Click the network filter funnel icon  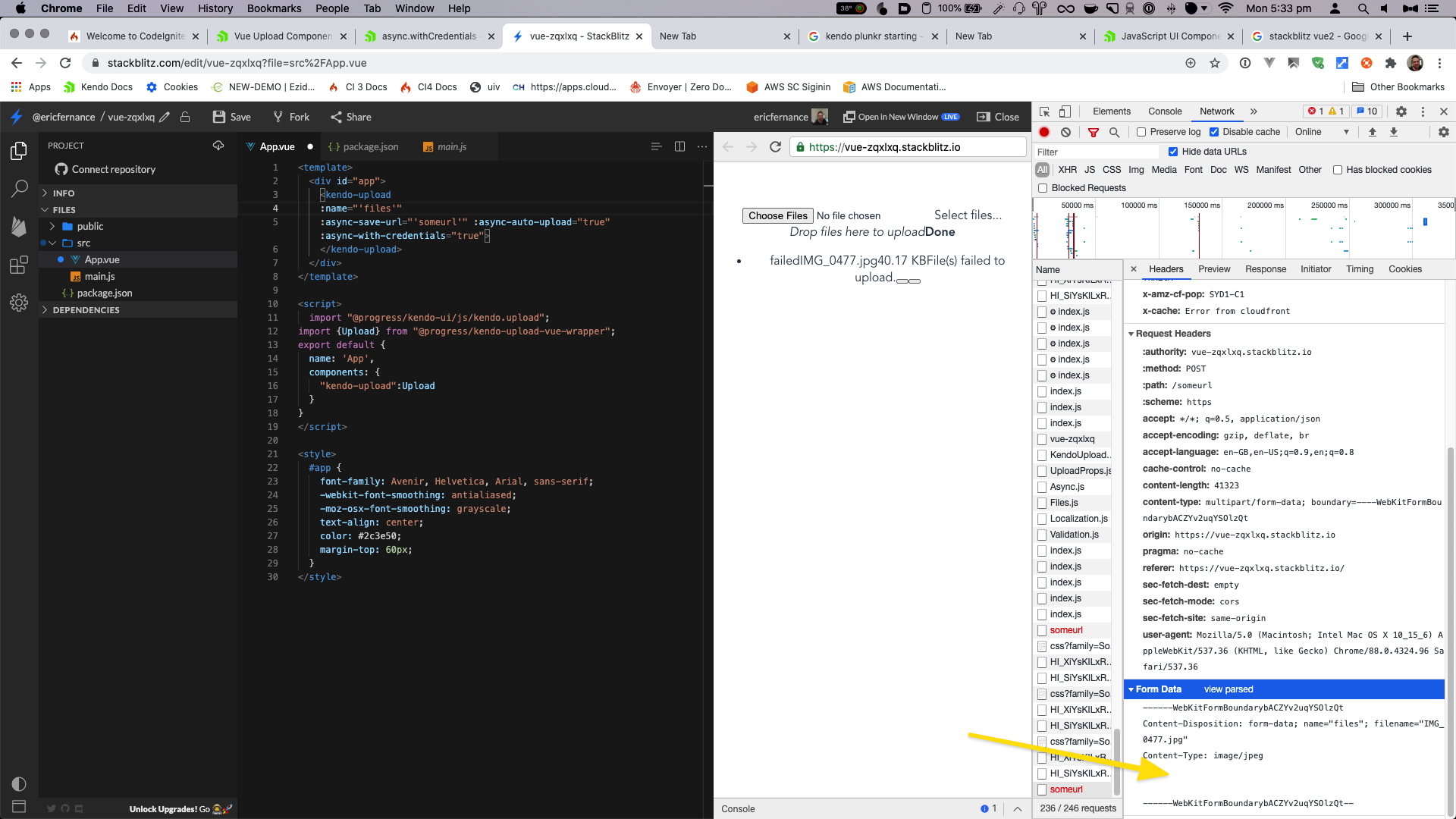[x=1094, y=132]
